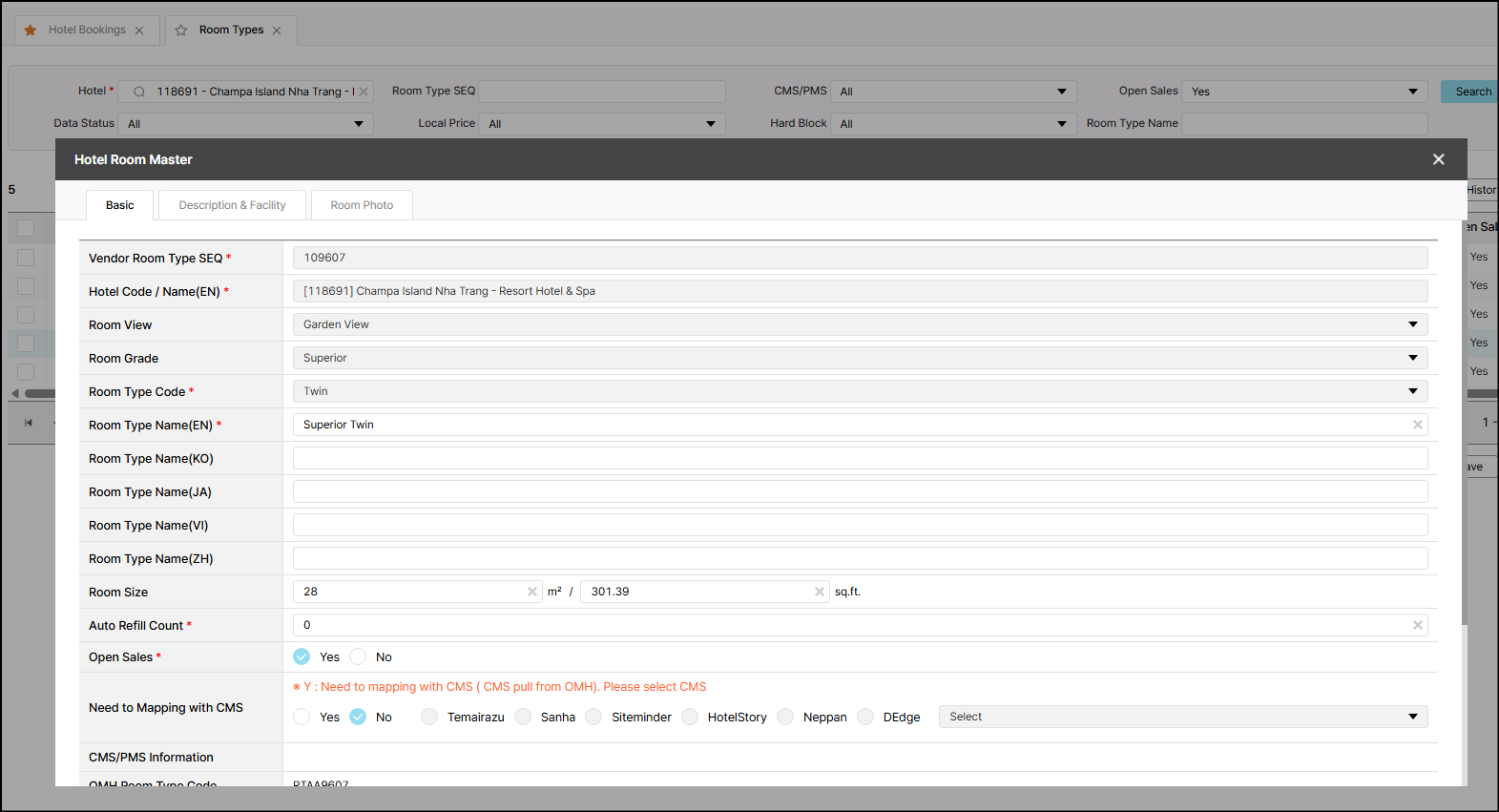1499x812 pixels.
Task: Open the Room Type Code dropdown
Action: [1412, 391]
